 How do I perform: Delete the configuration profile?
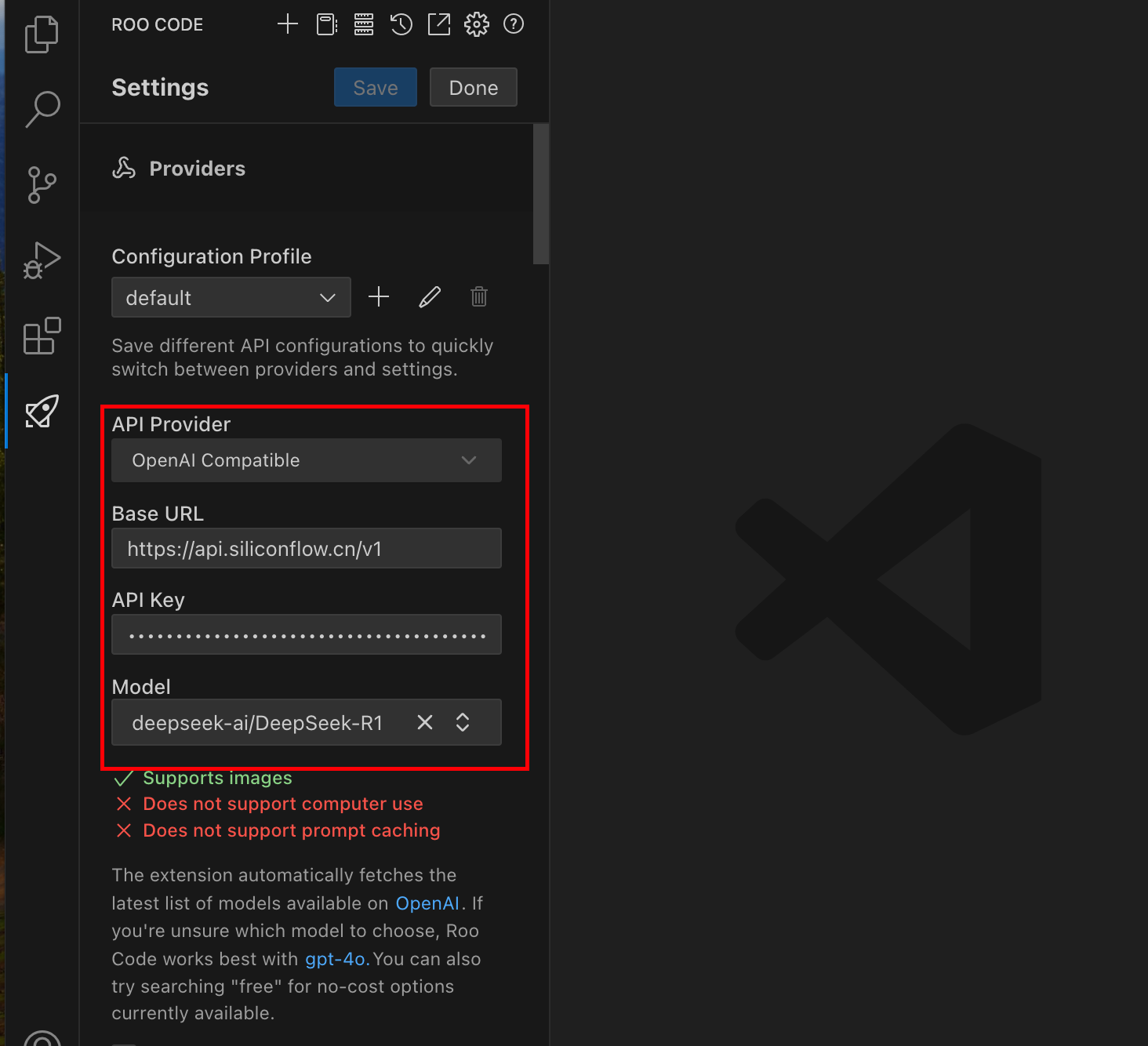[479, 296]
